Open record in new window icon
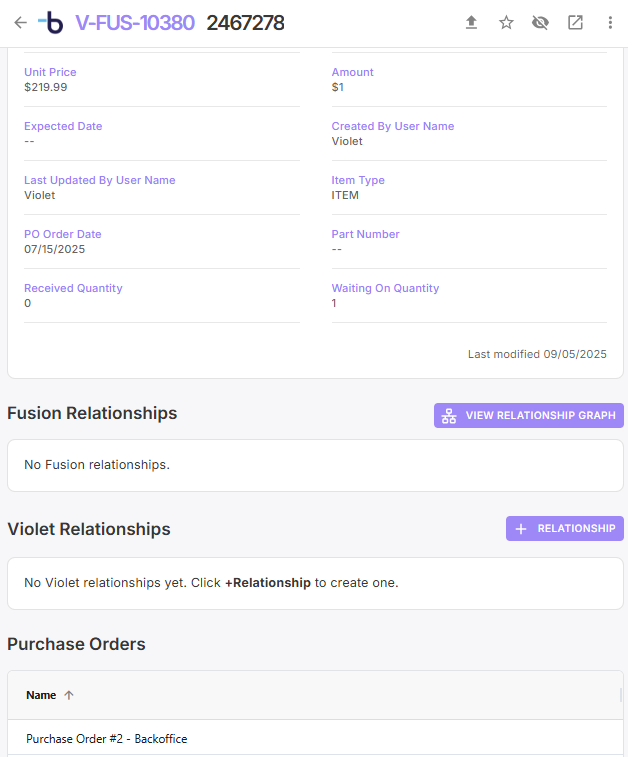 coord(575,23)
